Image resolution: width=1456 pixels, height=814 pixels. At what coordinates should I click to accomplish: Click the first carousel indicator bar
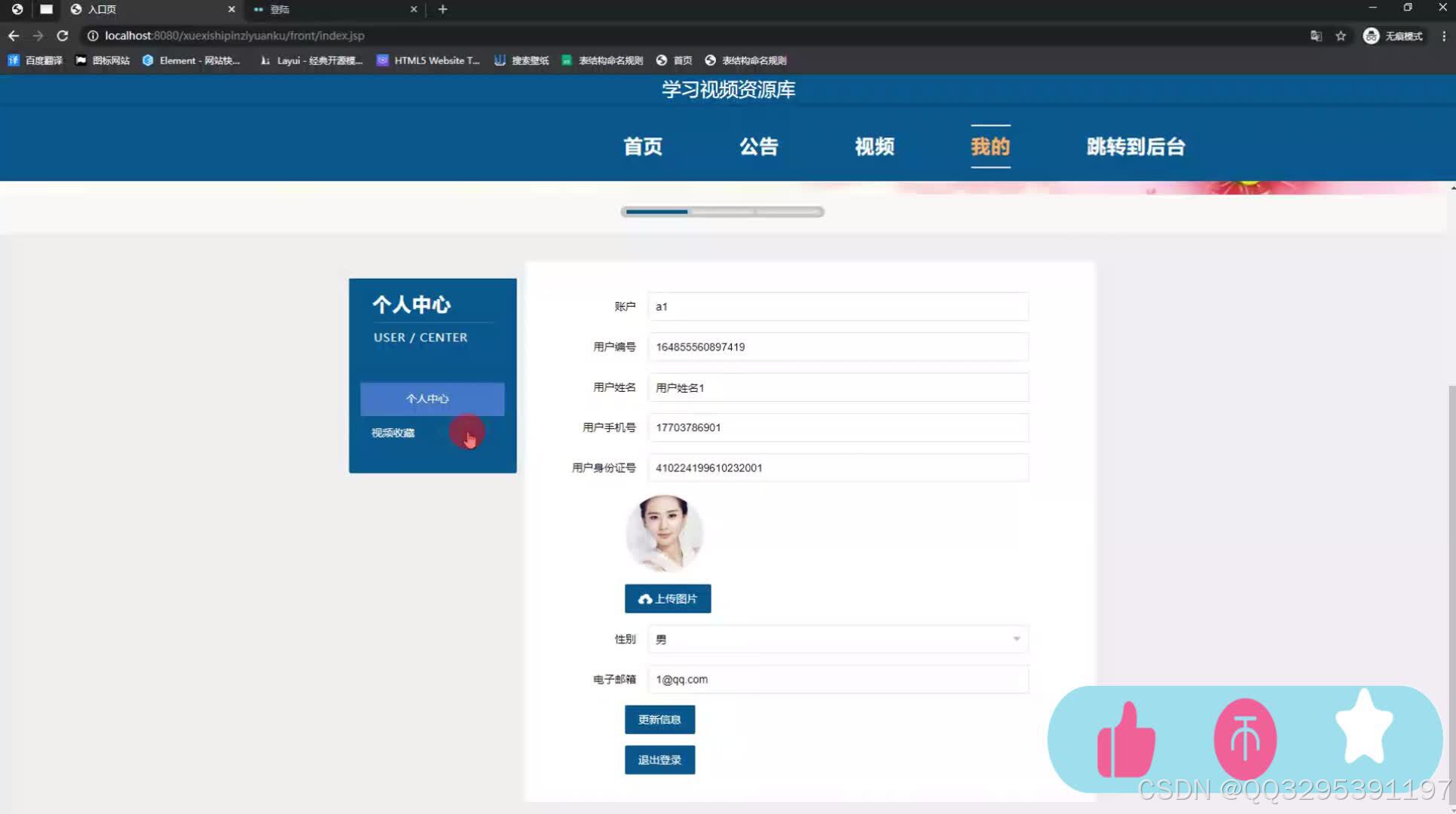point(656,212)
